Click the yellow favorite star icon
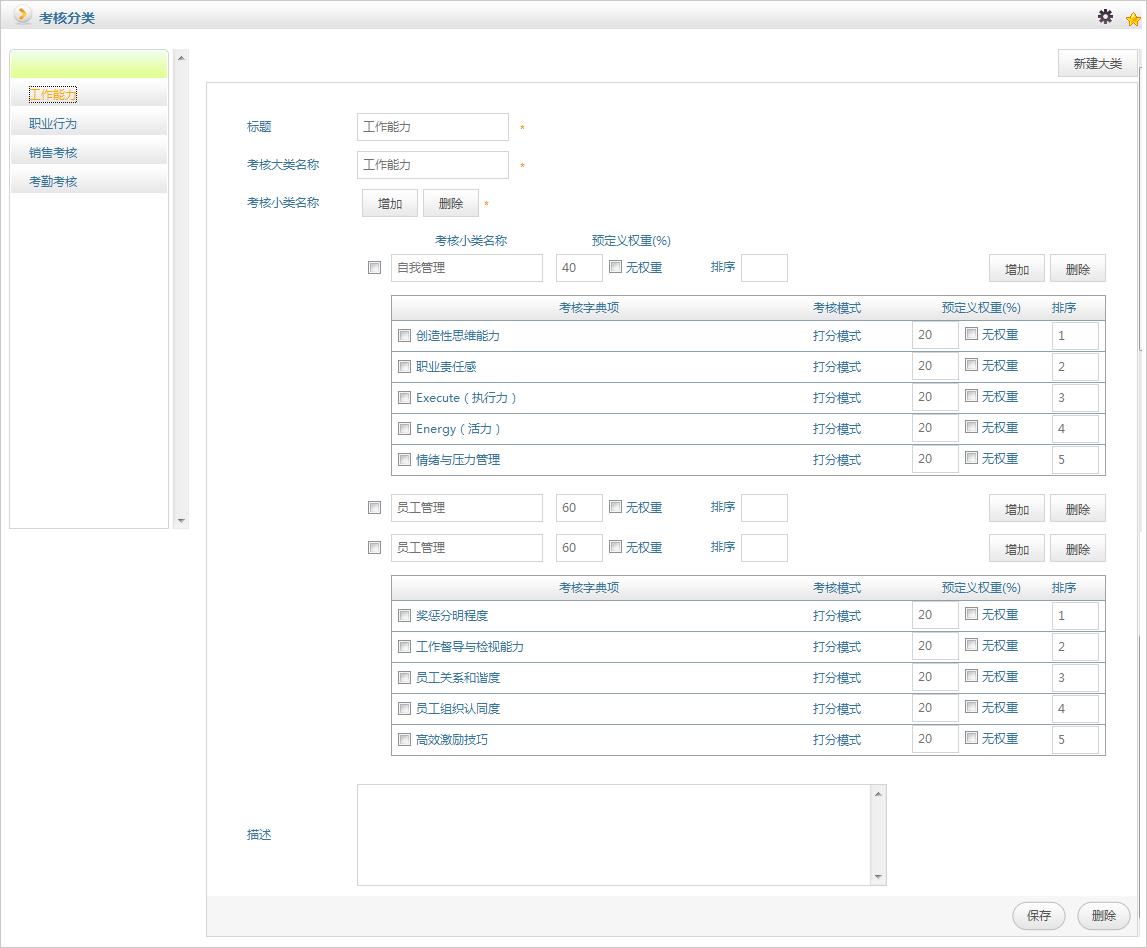 pos(1132,18)
